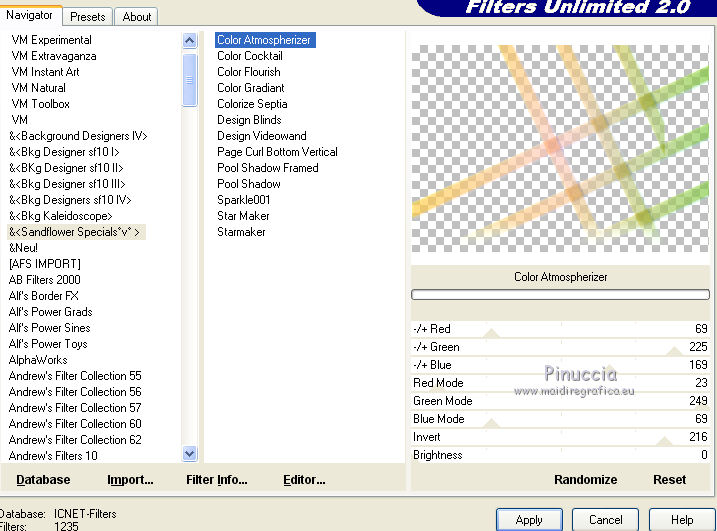Select VM Instant Art category
The width and height of the screenshot is (717, 531).
(45, 72)
